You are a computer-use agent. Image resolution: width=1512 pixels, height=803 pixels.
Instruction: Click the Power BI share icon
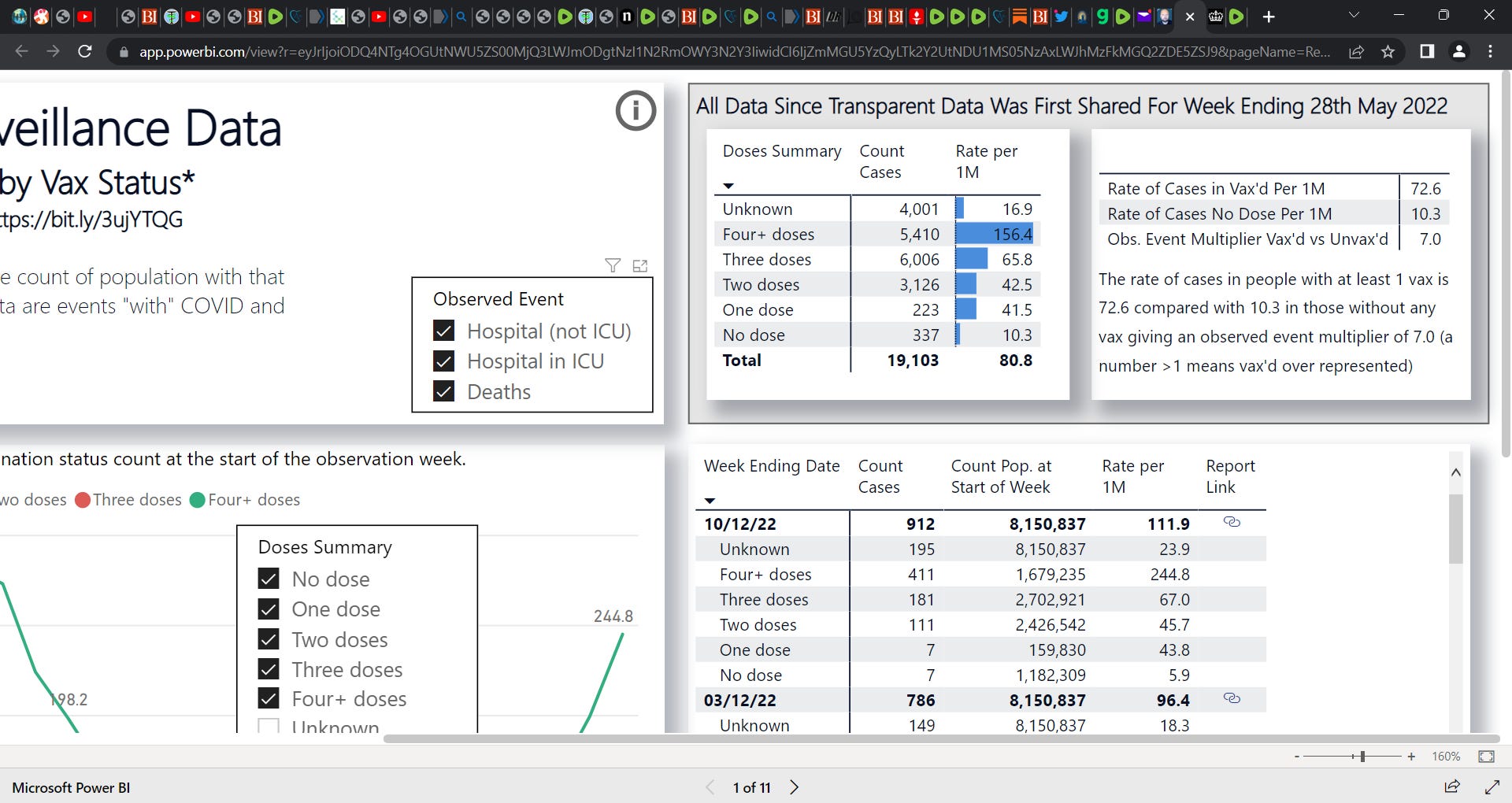(x=1452, y=786)
